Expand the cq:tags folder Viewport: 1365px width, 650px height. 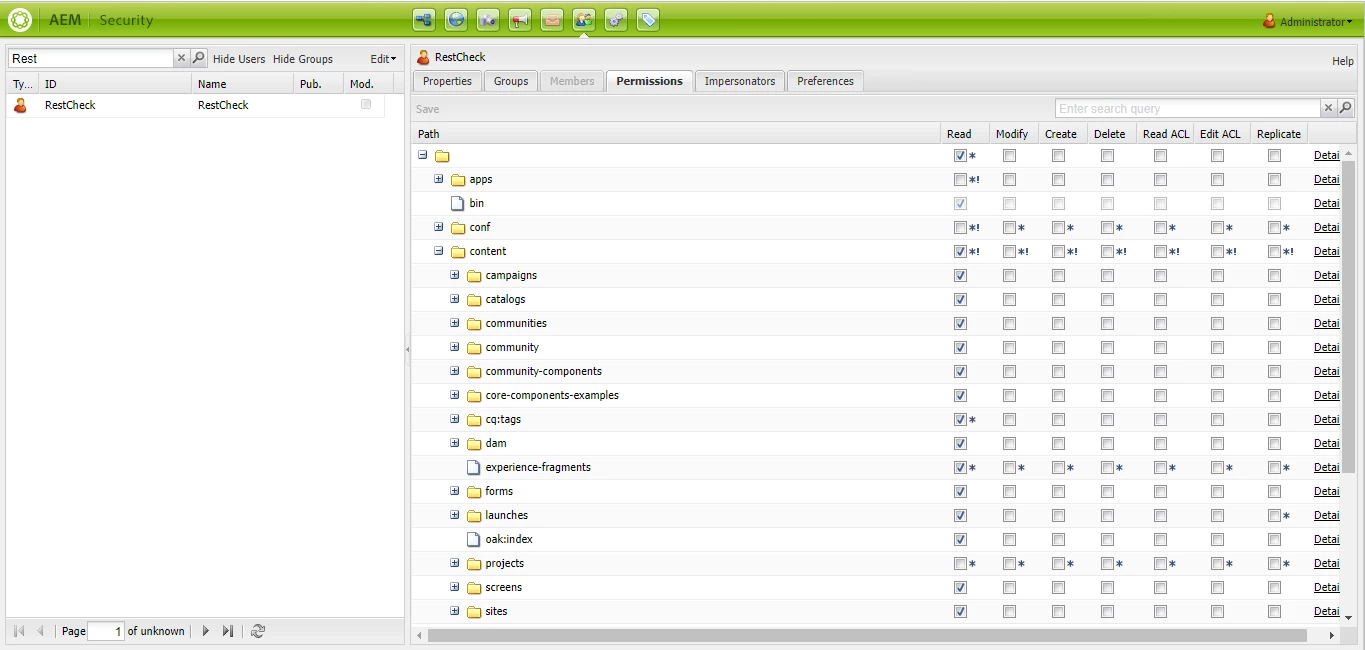coord(454,419)
